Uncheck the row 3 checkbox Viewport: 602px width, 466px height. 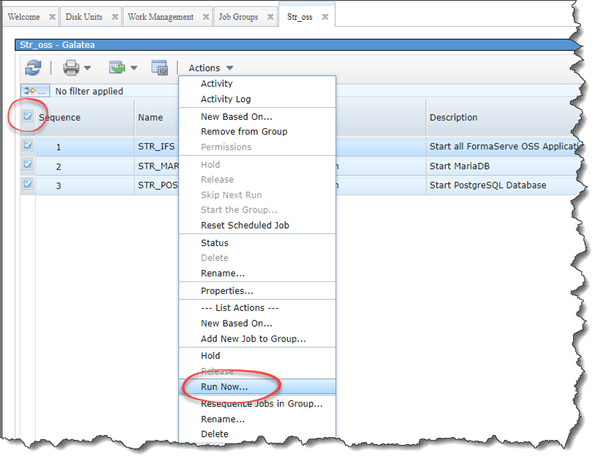click(28, 184)
